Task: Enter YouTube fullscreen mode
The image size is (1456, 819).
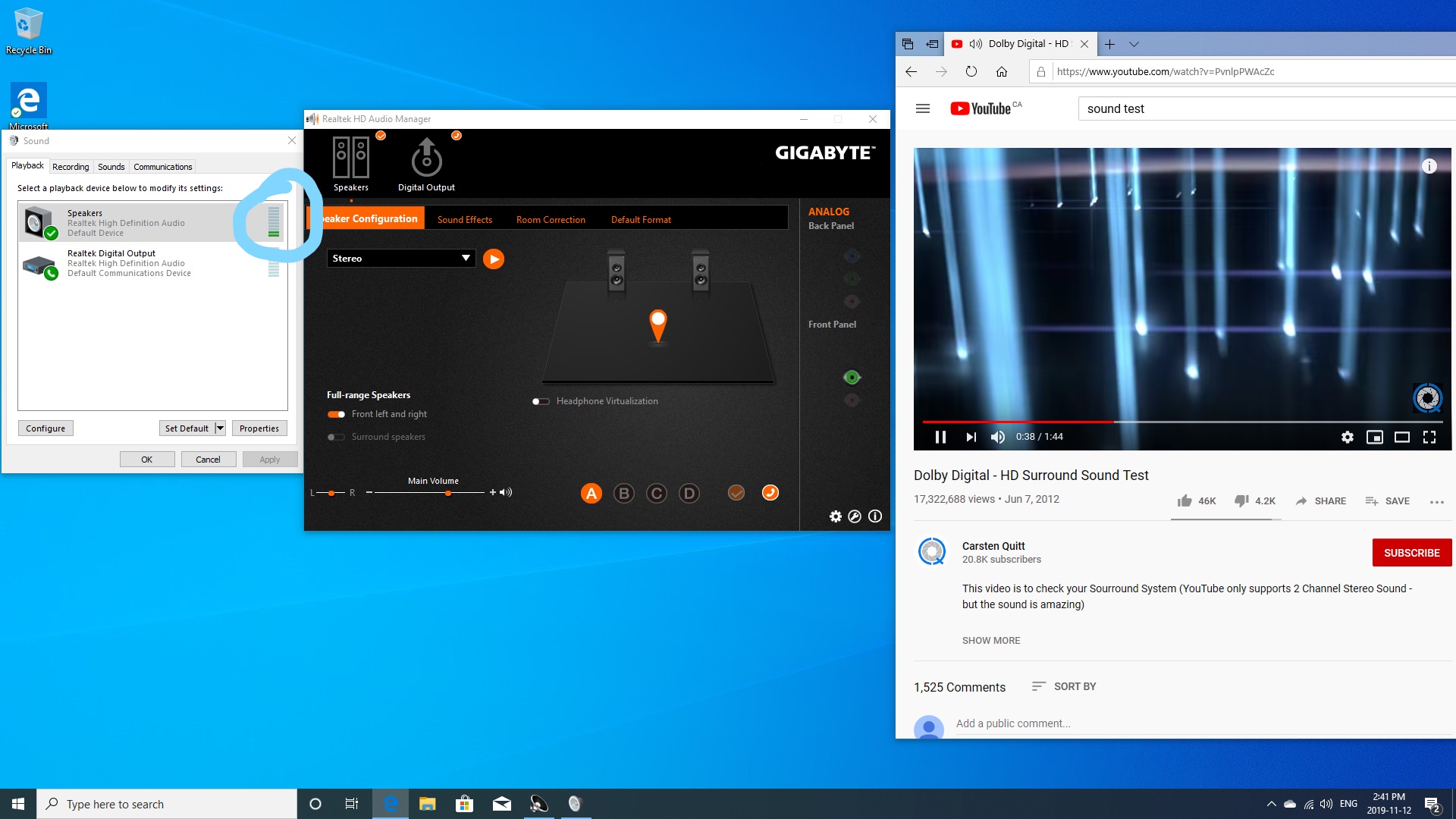Action: click(1429, 437)
